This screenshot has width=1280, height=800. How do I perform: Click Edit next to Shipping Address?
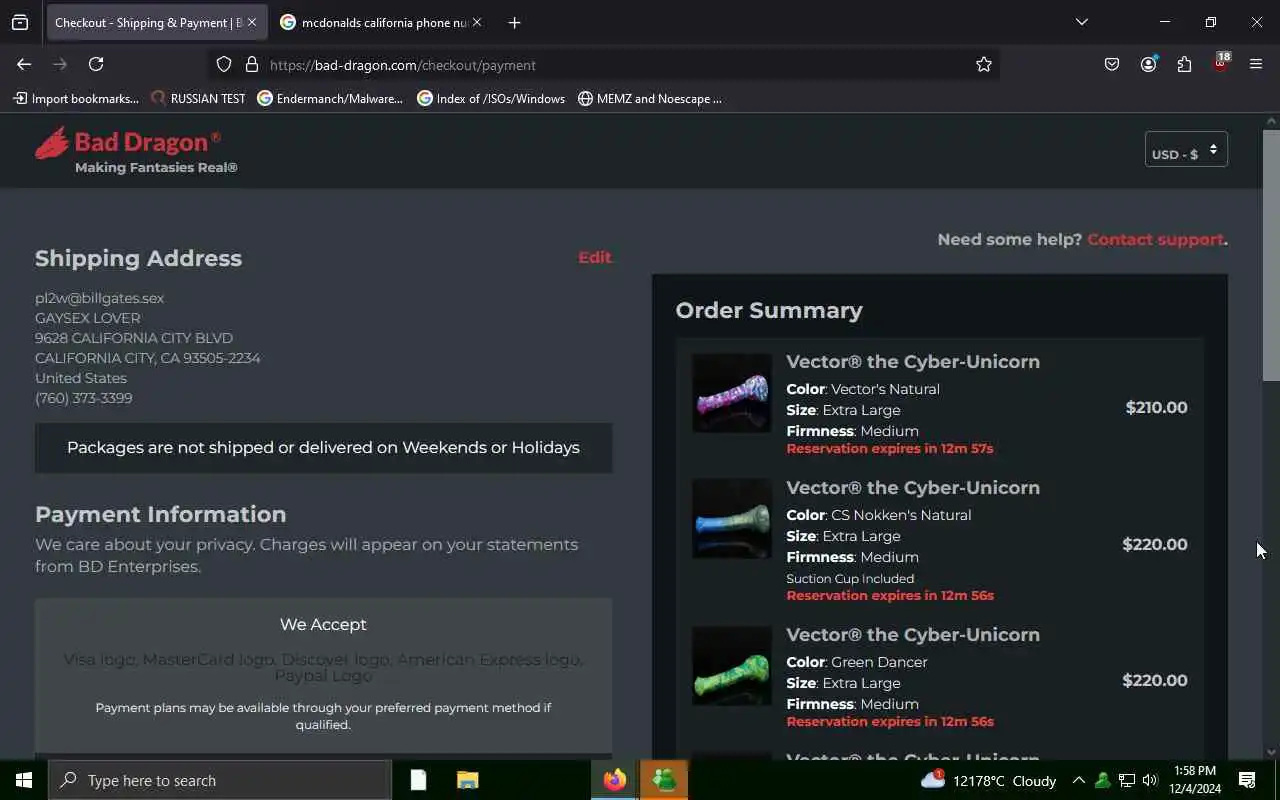pos(594,257)
